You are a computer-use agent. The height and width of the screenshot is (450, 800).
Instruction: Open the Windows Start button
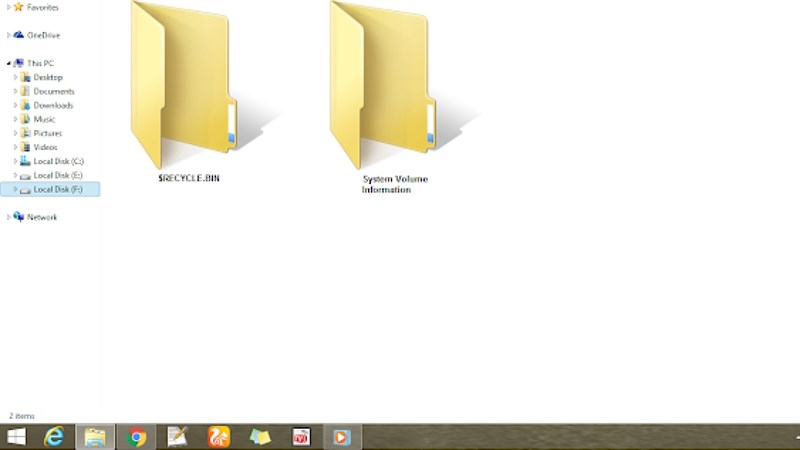[16, 437]
